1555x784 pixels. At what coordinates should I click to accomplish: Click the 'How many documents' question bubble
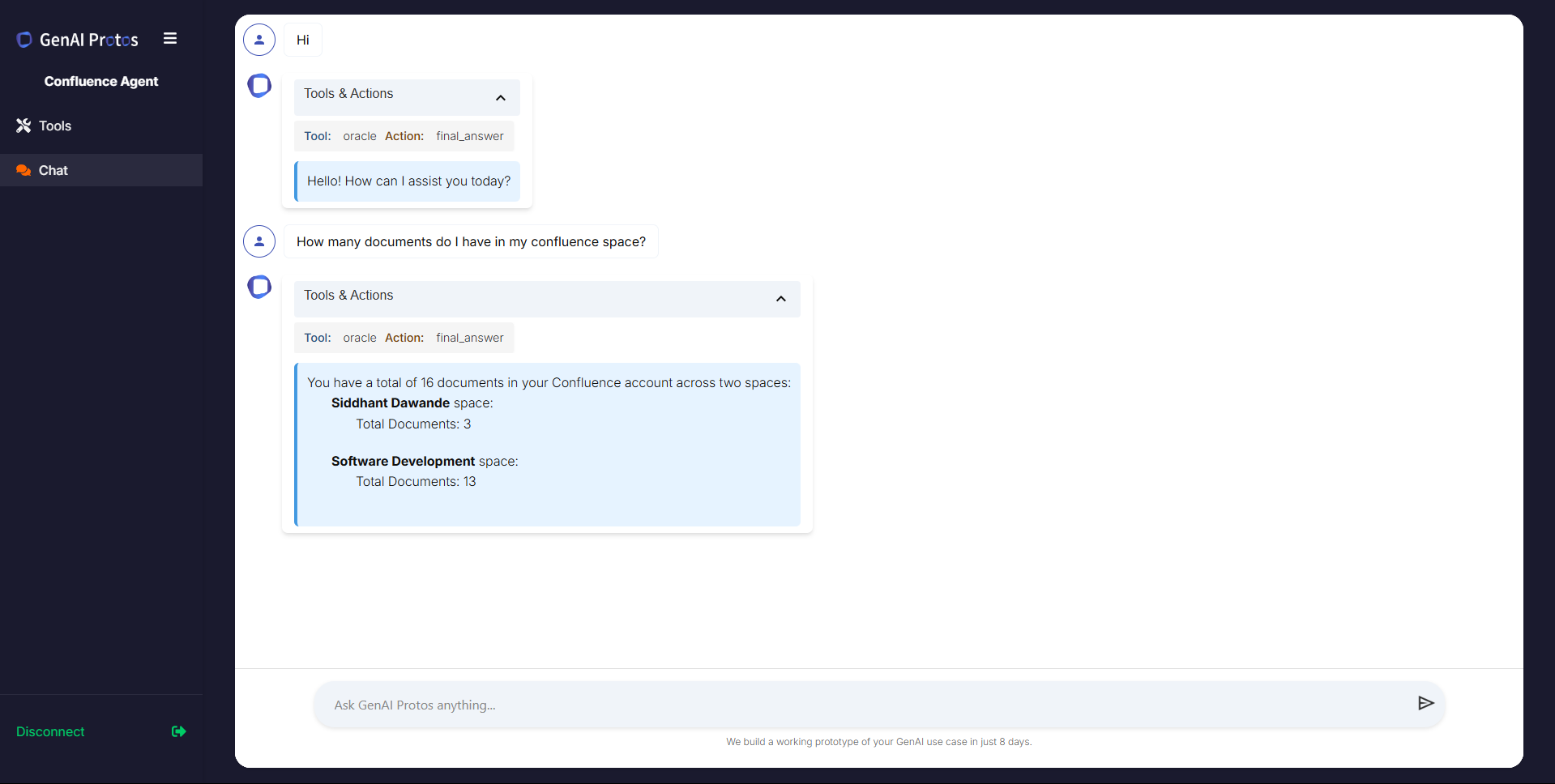[471, 241]
